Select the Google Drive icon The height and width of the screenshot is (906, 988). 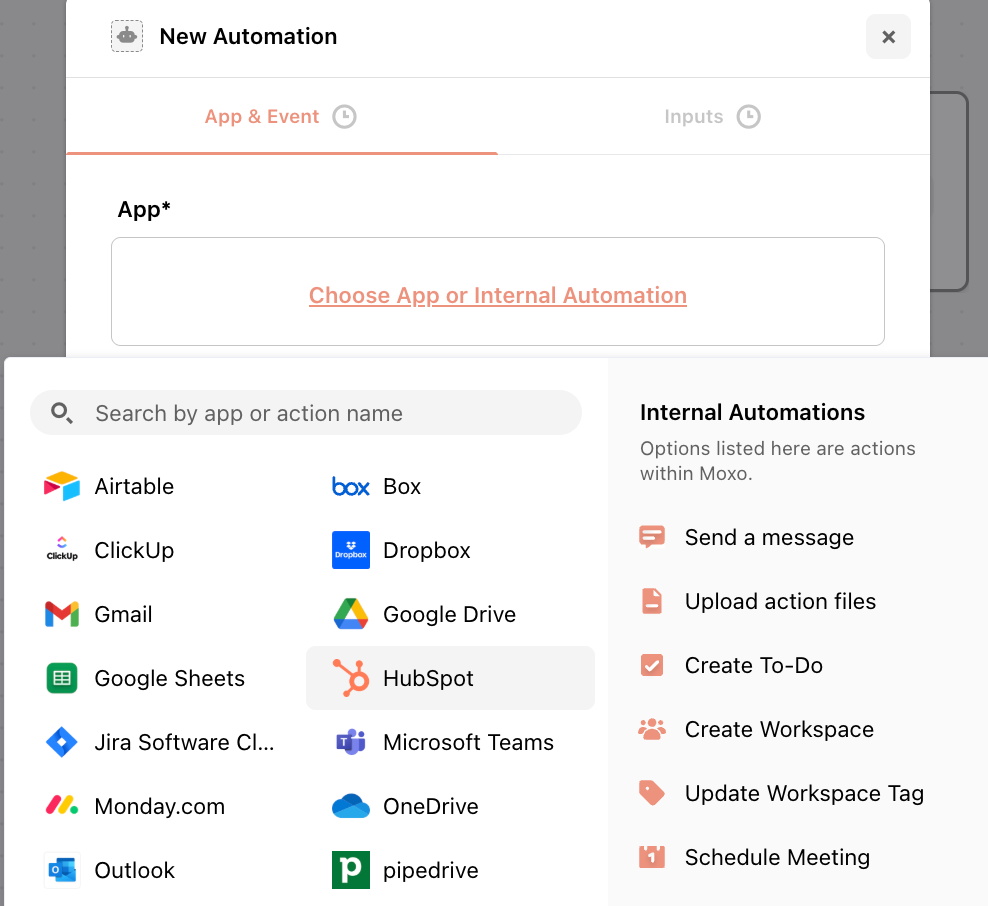tap(351, 614)
